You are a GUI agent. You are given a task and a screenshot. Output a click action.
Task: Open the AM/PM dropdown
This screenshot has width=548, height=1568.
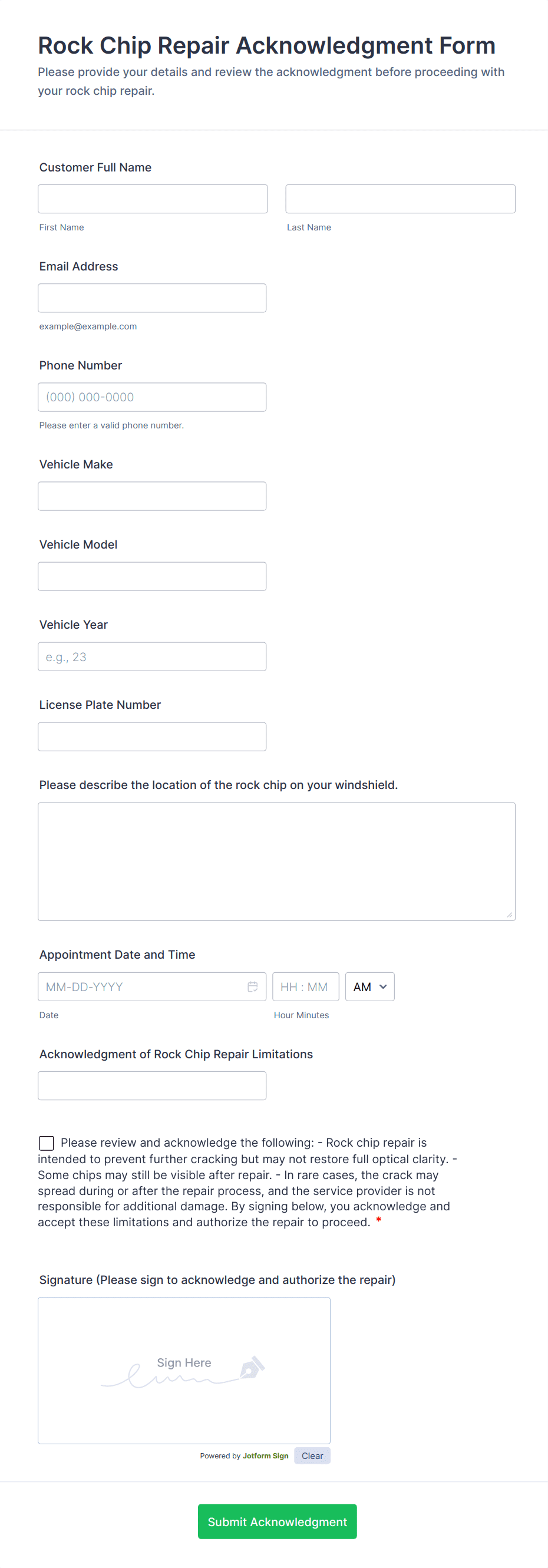(369, 986)
